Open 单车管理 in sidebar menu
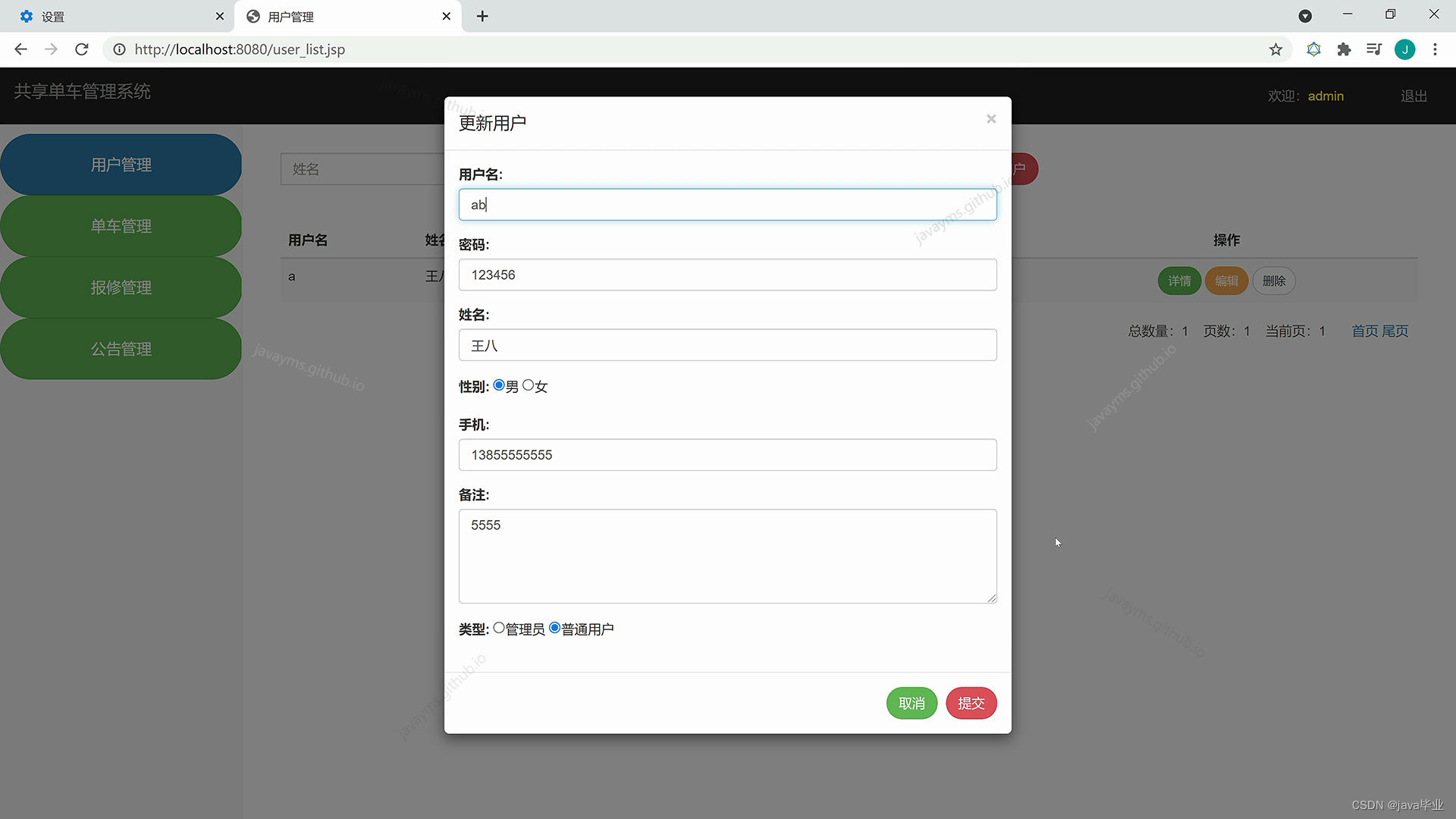The height and width of the screenshot is (819, 1456). [121, 226]
